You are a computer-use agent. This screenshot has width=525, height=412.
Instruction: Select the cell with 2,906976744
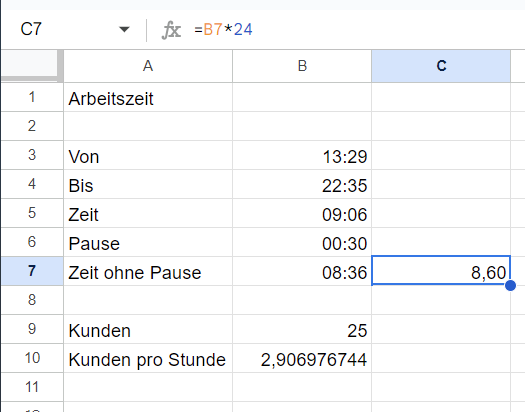[x=302, y=358]
